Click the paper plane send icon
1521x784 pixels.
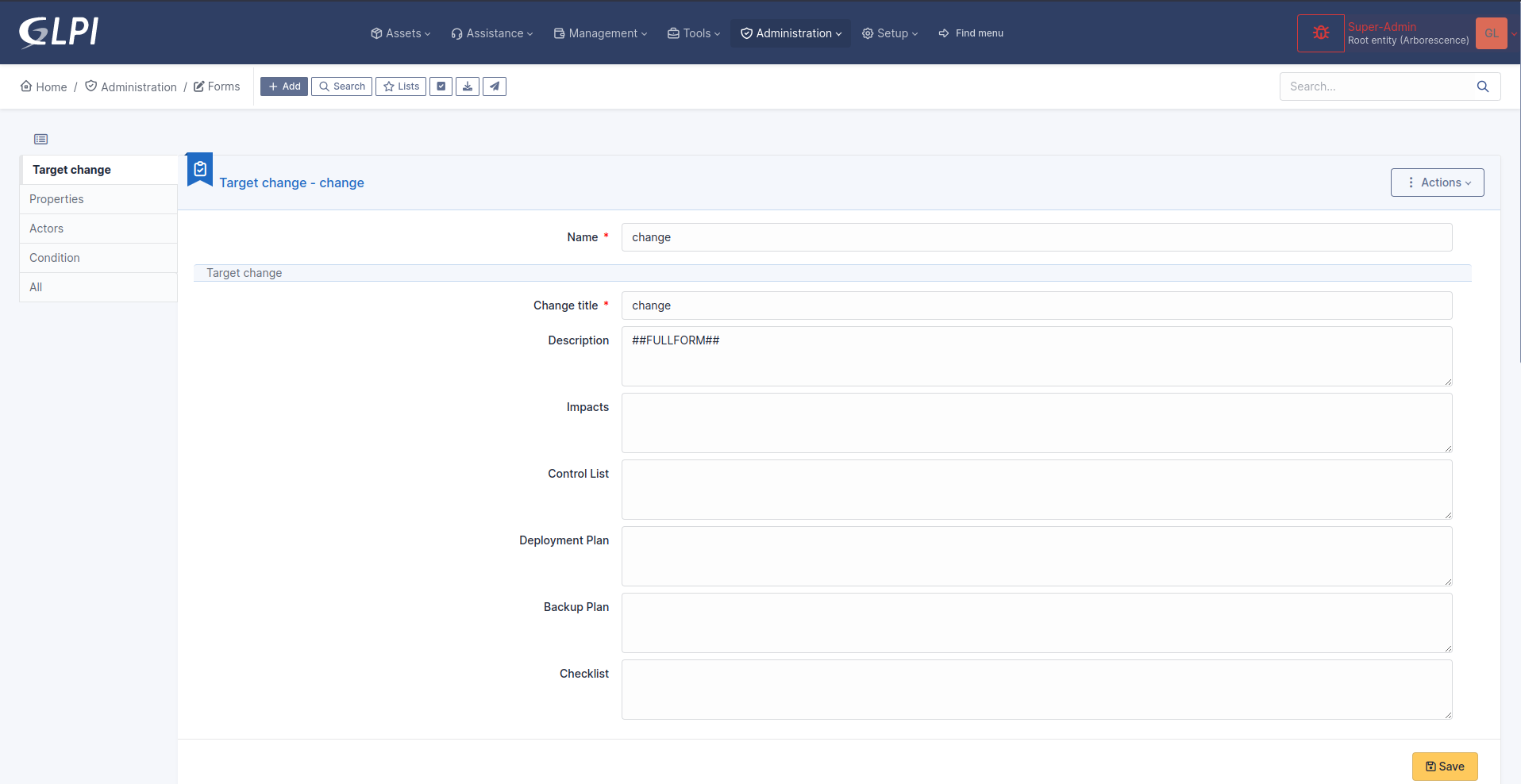coord(494,86)
